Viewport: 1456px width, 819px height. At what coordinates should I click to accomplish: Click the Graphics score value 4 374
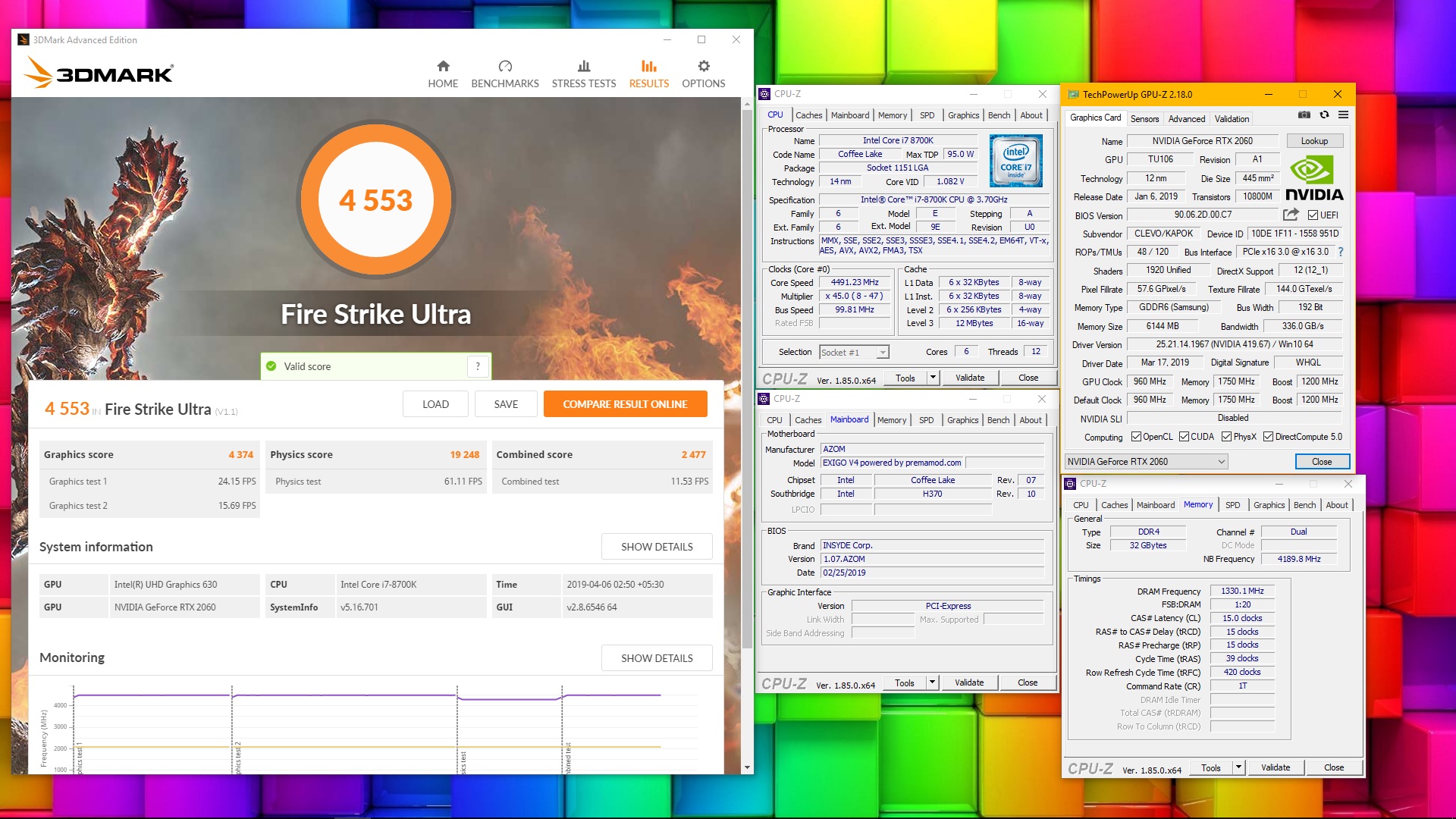[x=240, y=455]
